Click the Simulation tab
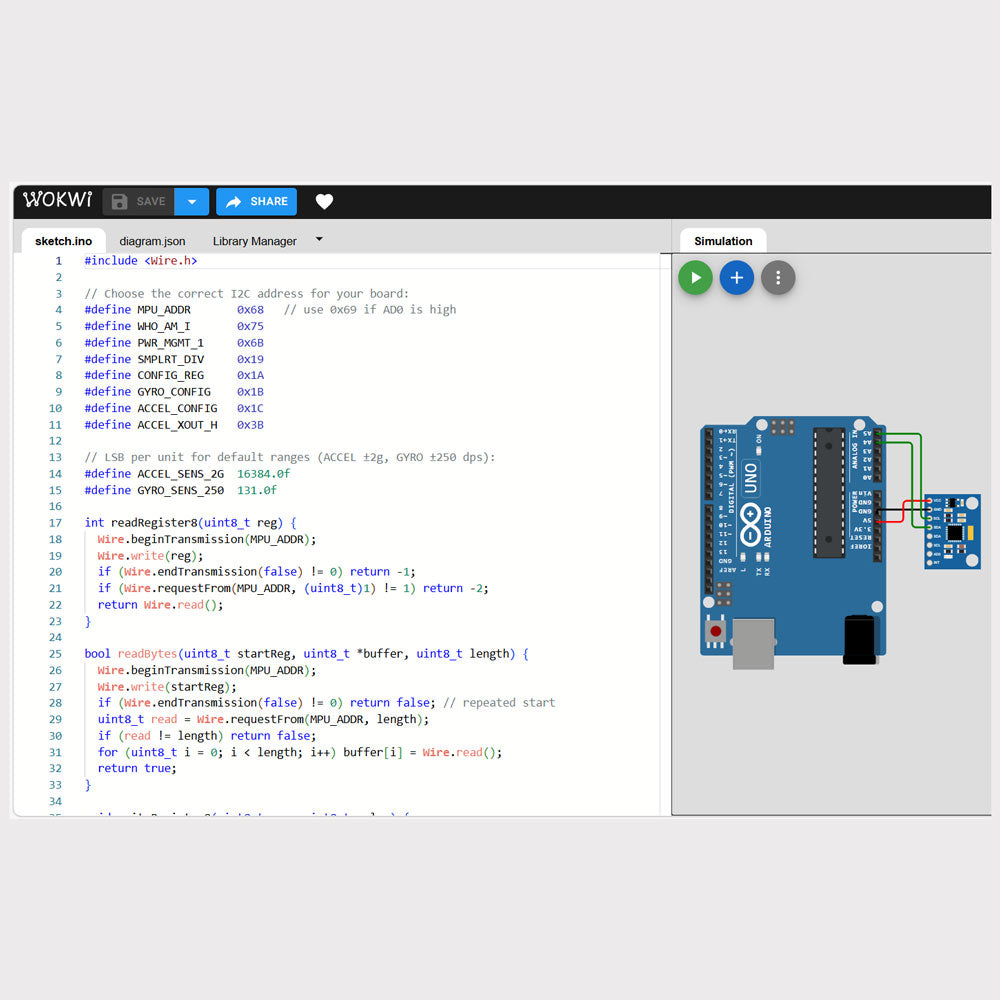The height and width of the screenshot is (1000, 1000). click(x=722, y=241)
